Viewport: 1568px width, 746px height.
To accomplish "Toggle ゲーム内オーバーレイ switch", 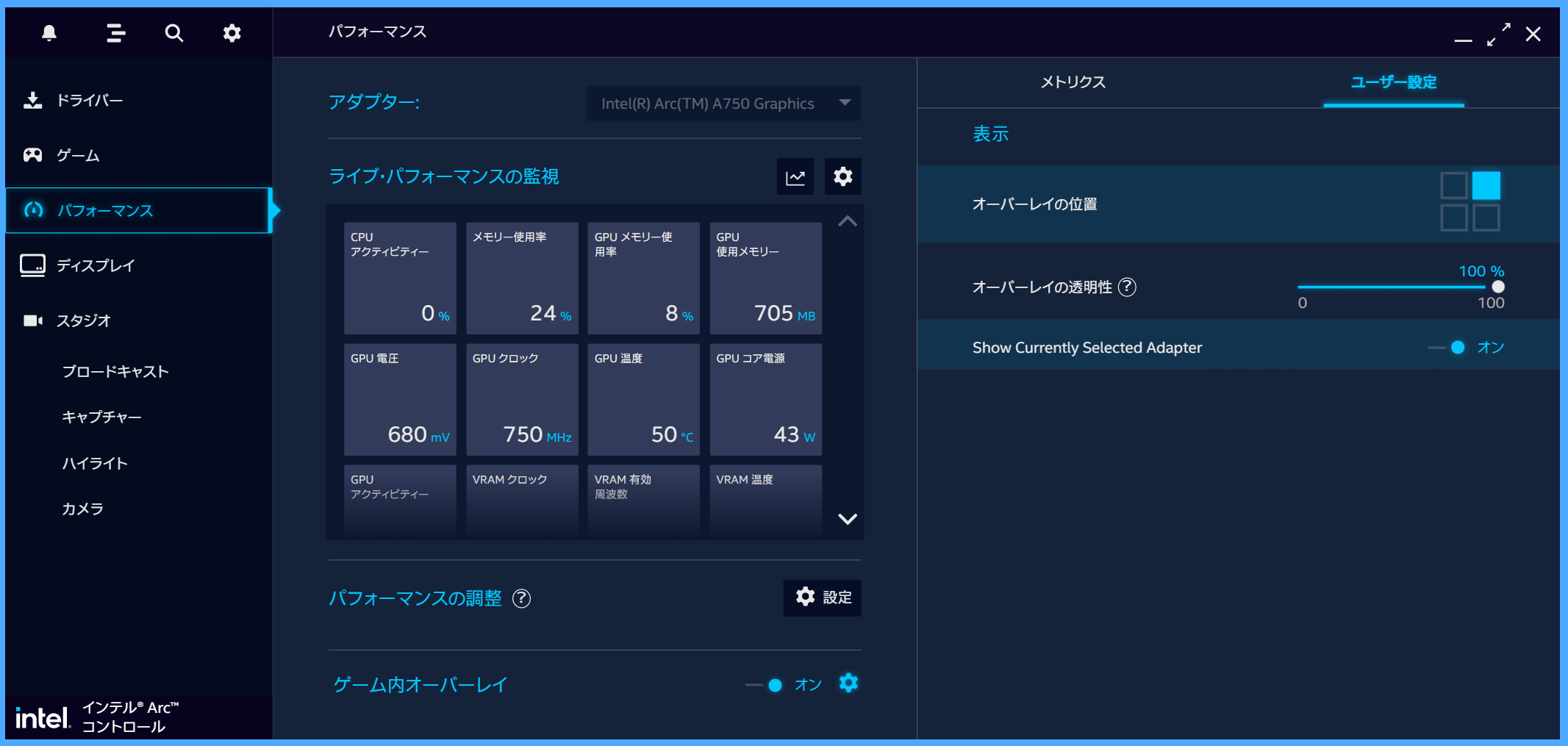I will [765, 685].
